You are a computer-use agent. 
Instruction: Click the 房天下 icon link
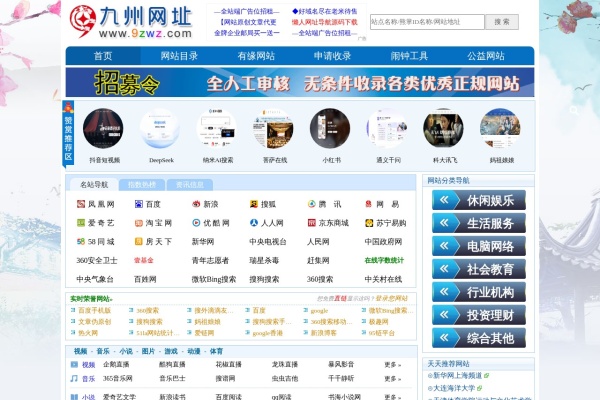[139, 242]
